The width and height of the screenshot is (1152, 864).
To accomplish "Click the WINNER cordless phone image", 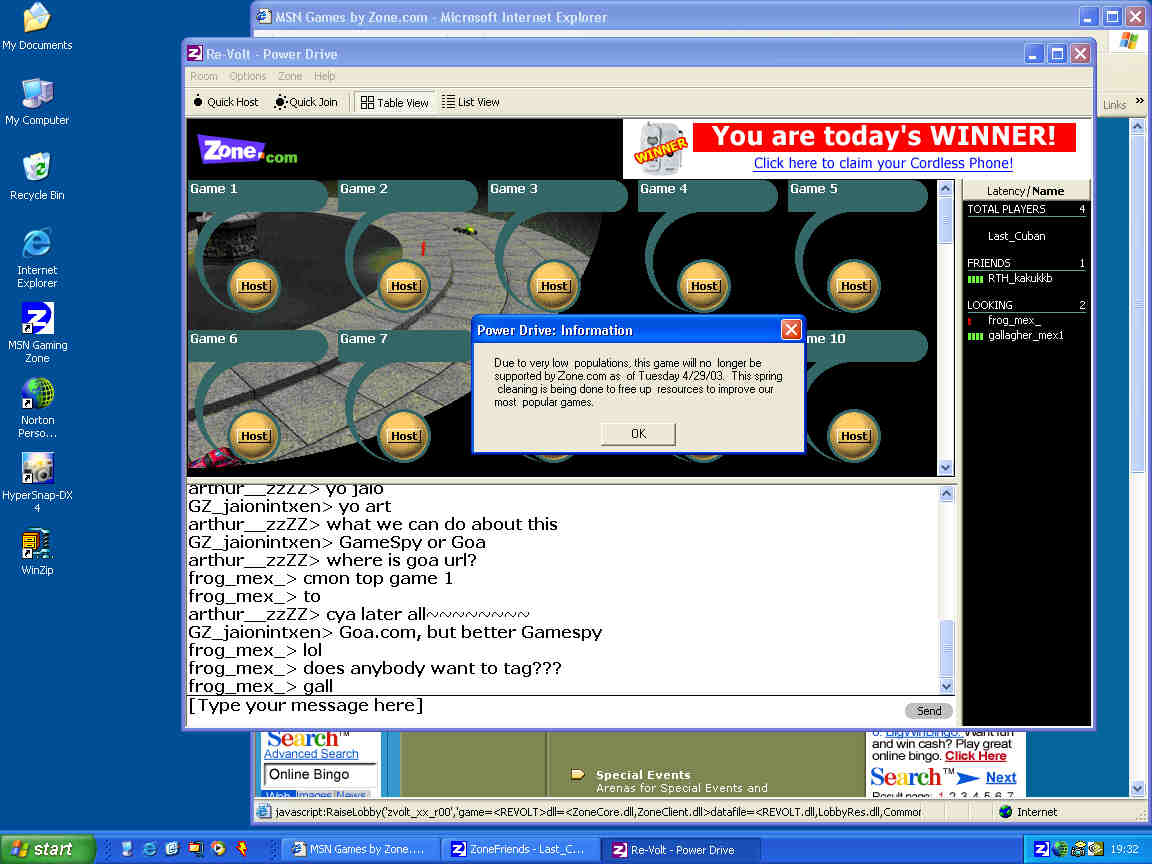I will click(660, 148).
